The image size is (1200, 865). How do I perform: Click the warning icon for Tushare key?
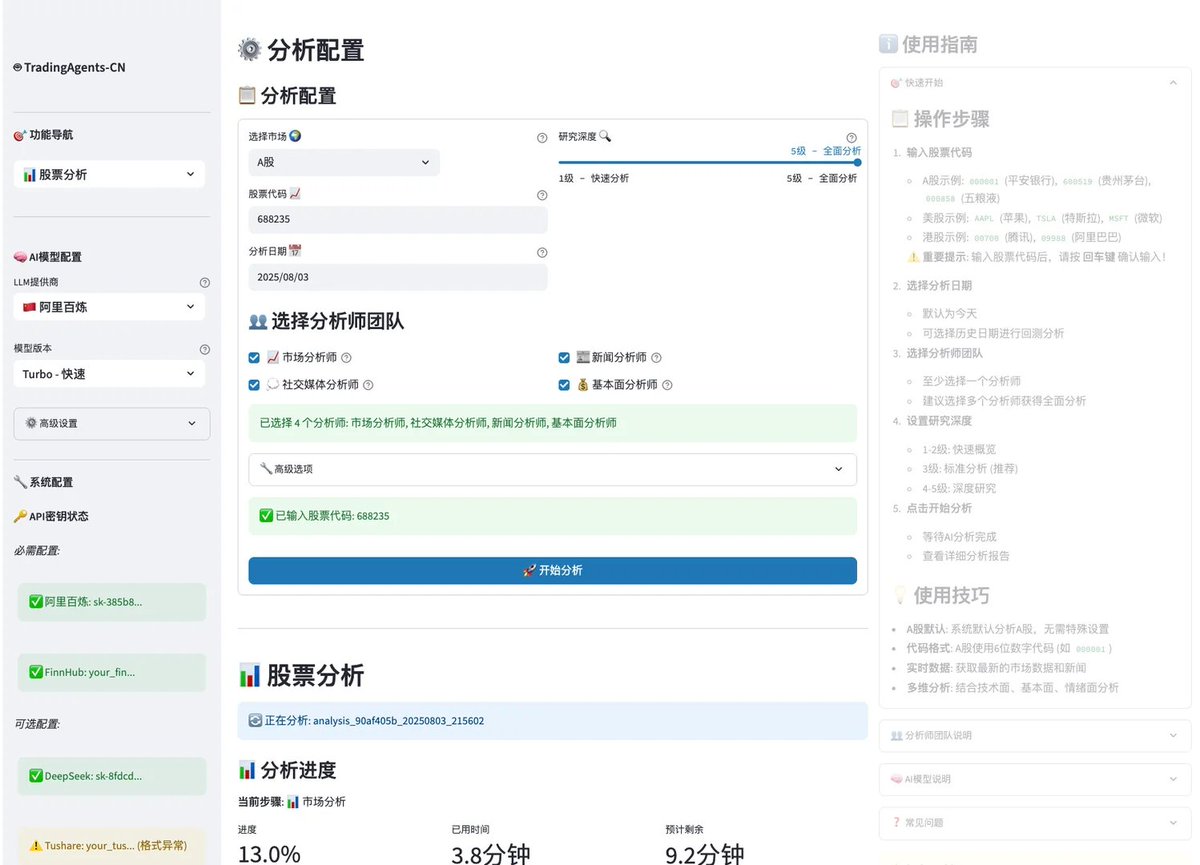(x=36, y=846)
